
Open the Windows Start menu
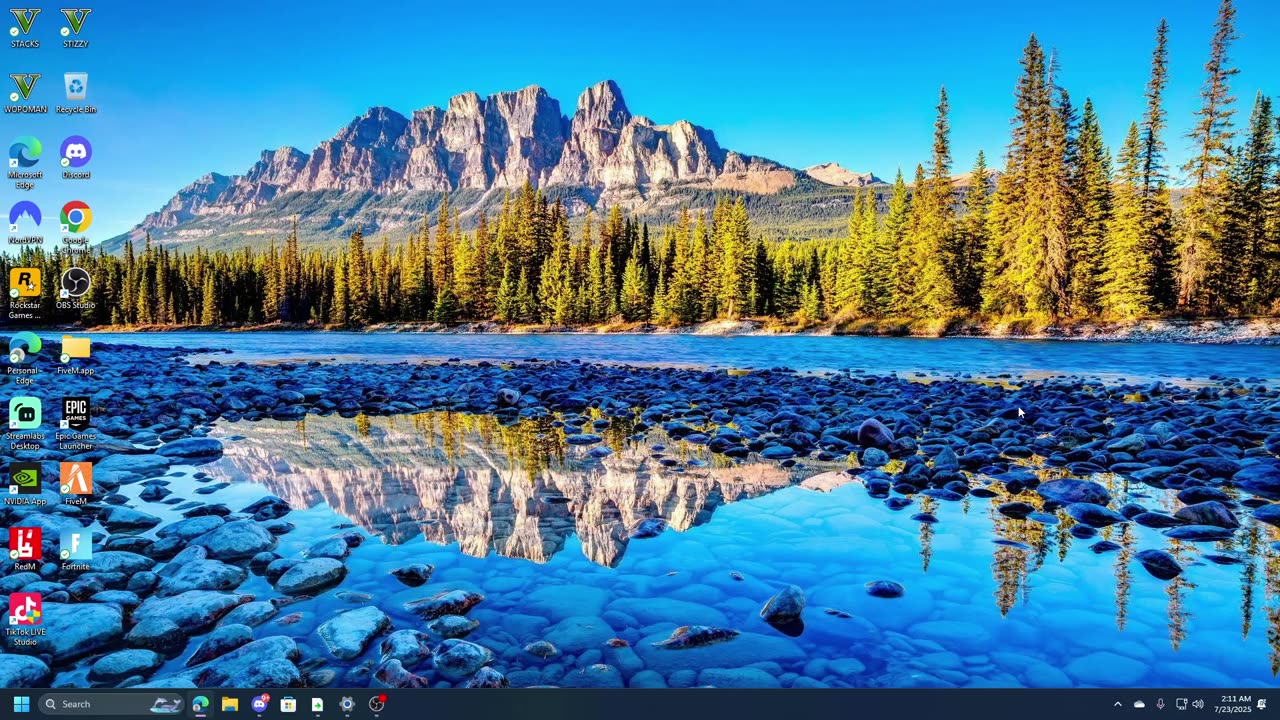(x=21, y=704)
